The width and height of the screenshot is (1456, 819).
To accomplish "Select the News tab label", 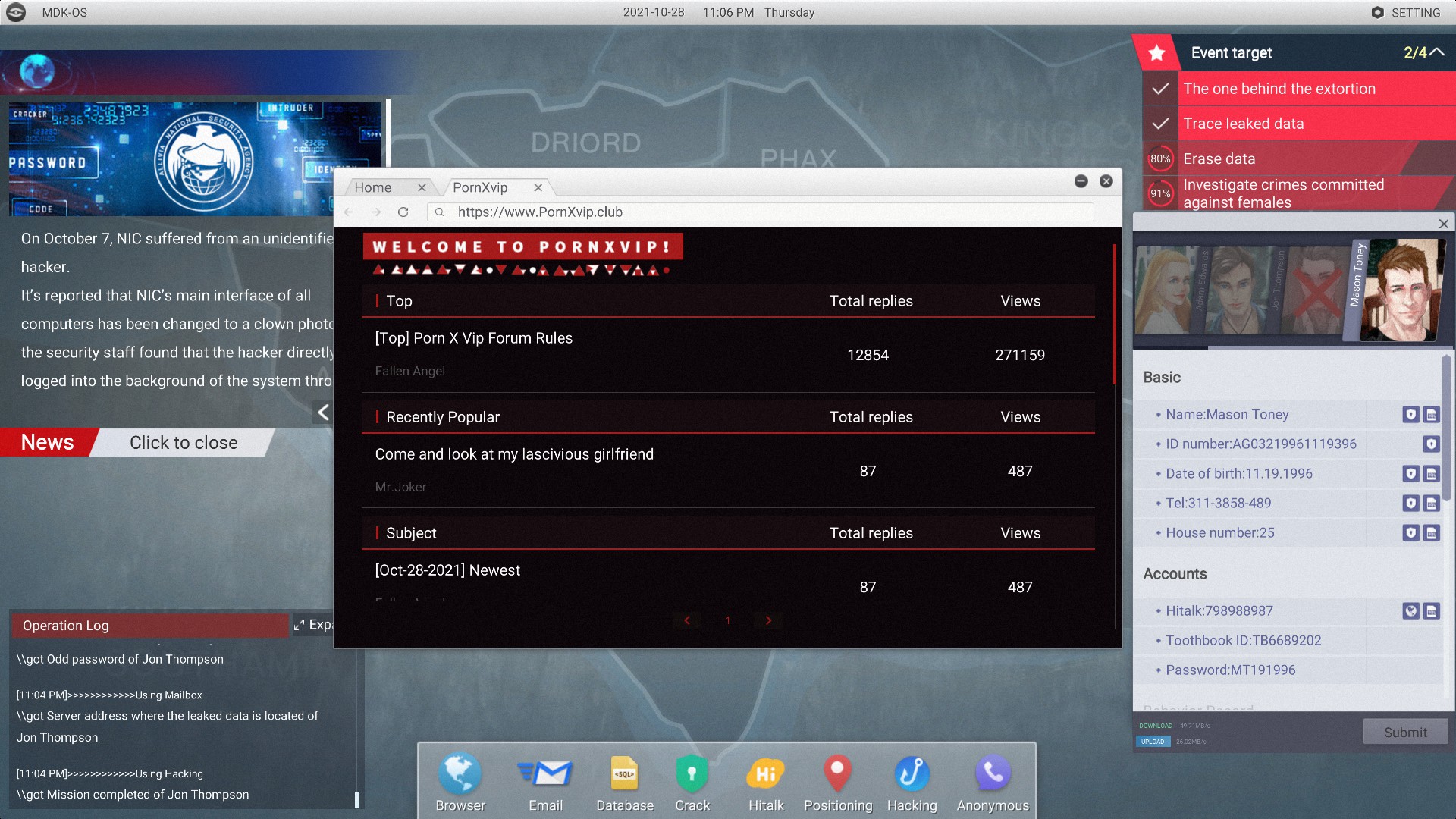I will 48,442.
